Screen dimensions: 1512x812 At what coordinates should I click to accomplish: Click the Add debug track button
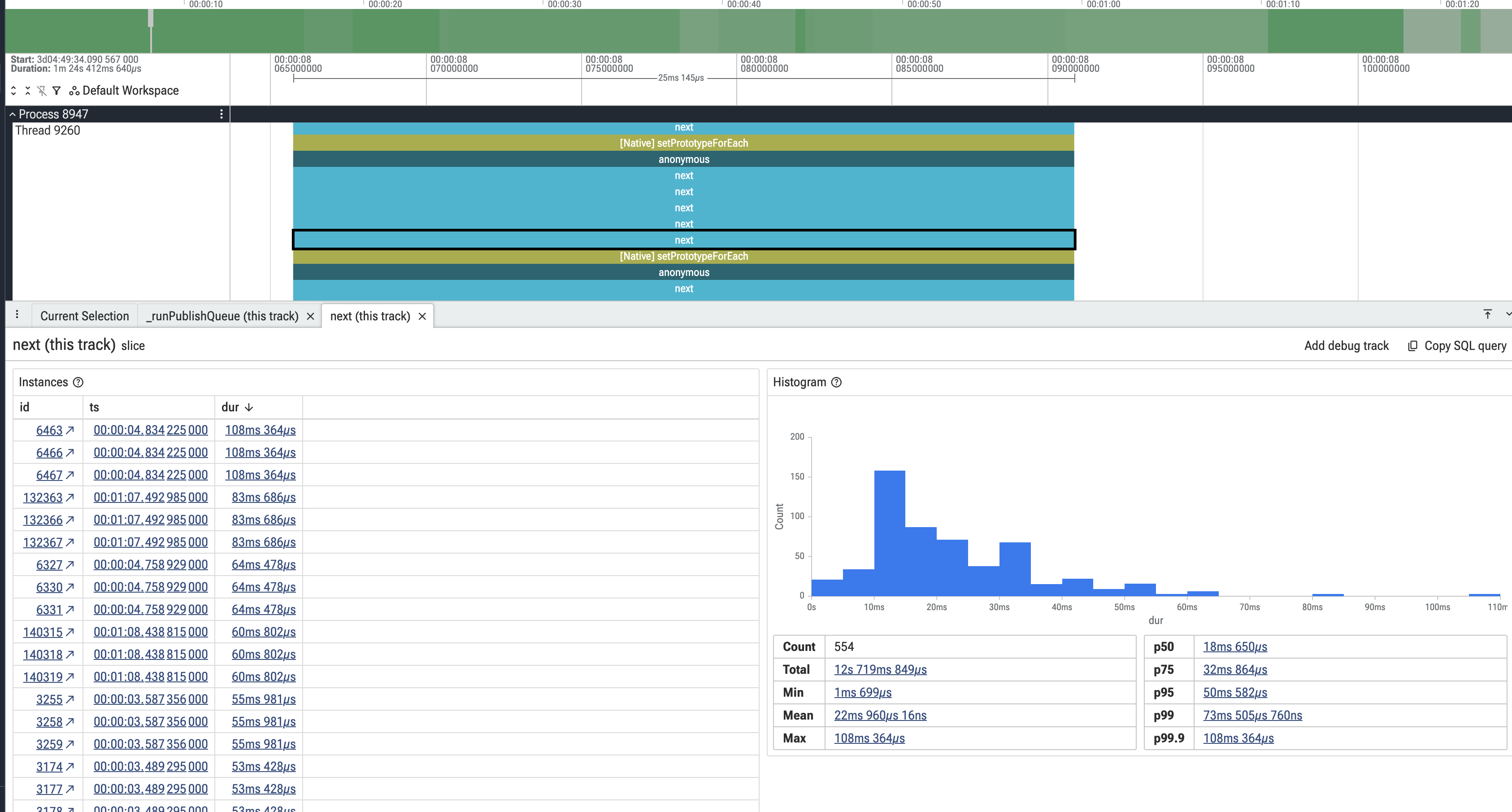[x=1346, y=346]
